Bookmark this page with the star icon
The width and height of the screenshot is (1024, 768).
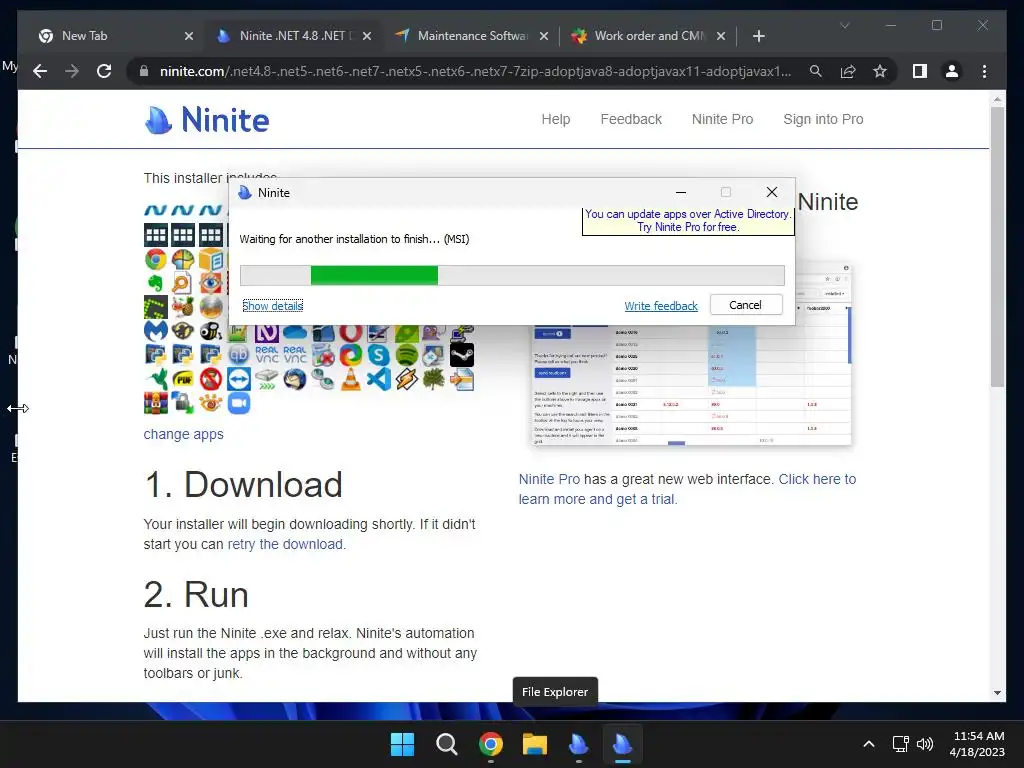click(x=880, y=71)
